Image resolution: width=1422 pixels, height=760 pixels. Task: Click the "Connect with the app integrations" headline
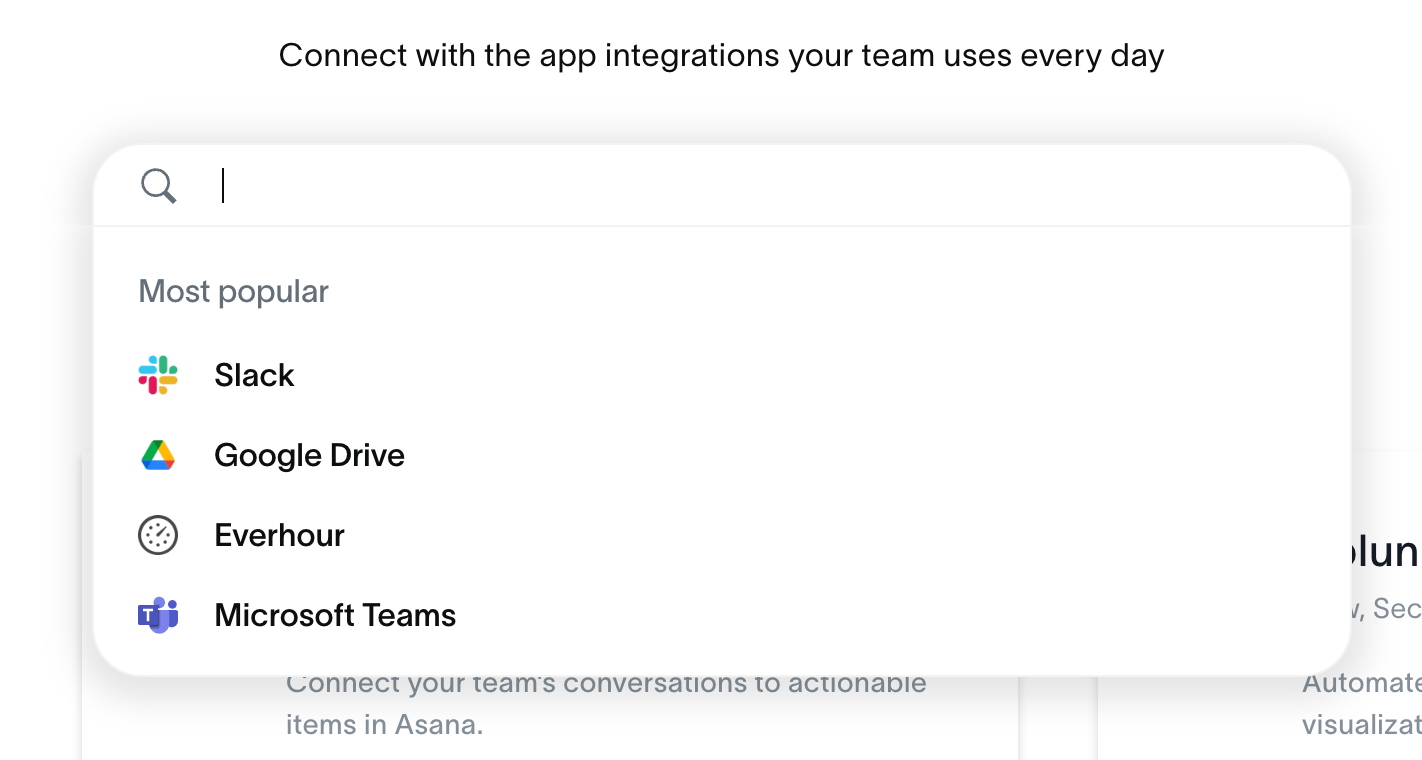click(x=721, y=55)
